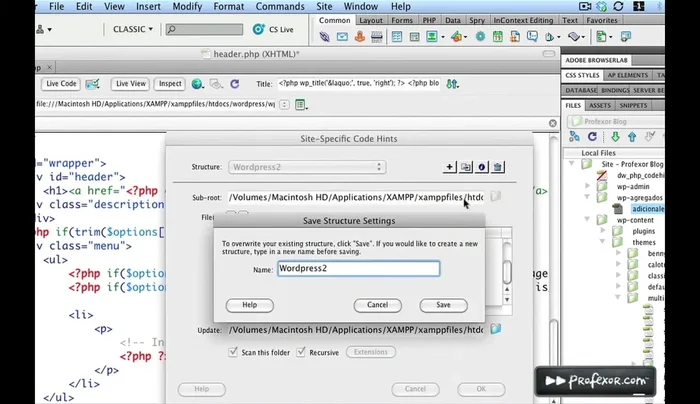
Task: Open File Management icon beside Title field
Action: click(x=452, y=83)
